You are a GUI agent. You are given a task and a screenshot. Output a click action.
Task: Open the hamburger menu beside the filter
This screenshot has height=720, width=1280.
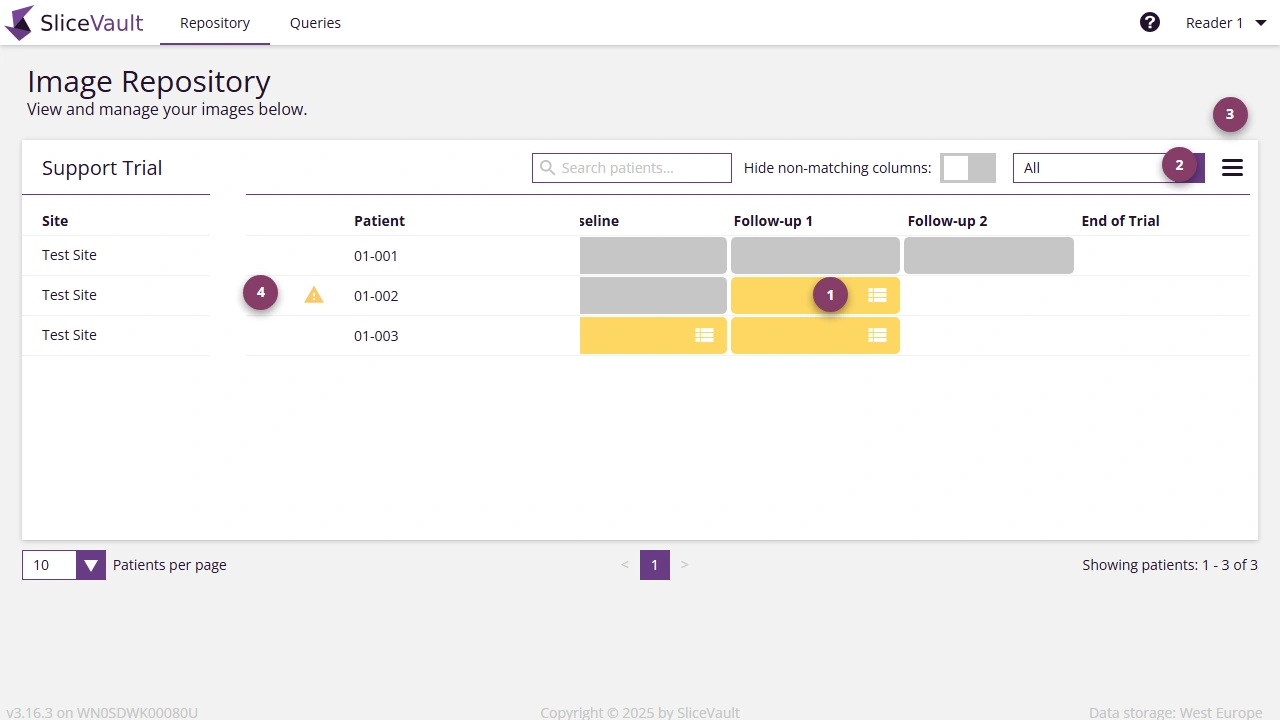1232,167
